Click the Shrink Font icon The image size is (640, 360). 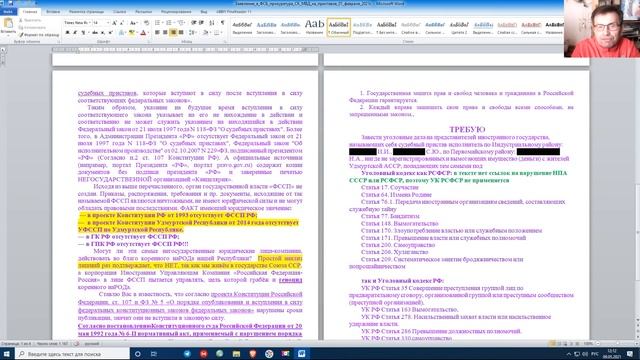coord(122,23)
